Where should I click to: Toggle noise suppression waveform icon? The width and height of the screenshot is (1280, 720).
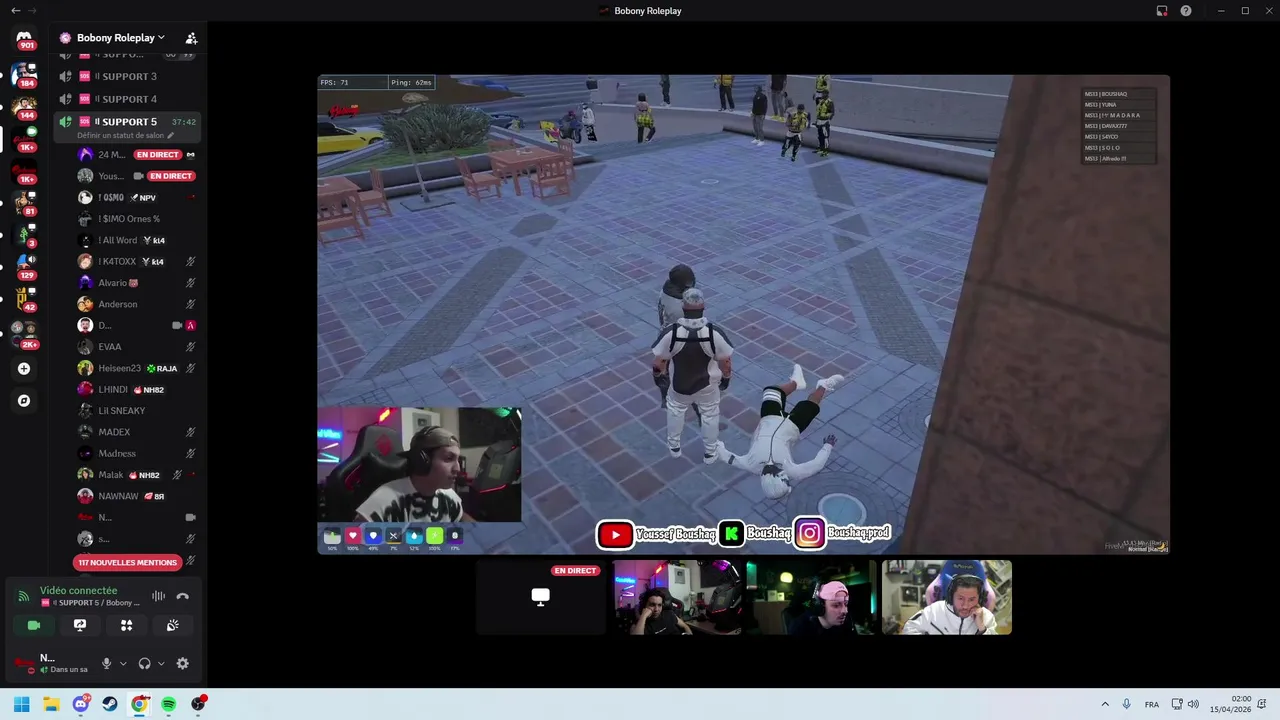[x=158, y=596]
